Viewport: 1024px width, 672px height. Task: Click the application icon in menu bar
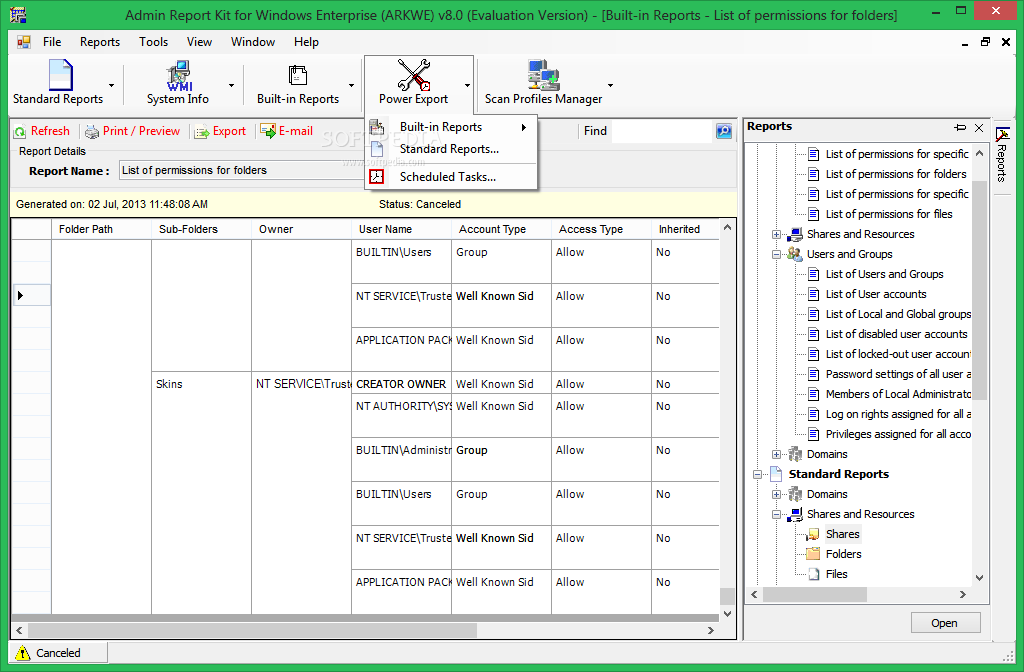[24, 42]
